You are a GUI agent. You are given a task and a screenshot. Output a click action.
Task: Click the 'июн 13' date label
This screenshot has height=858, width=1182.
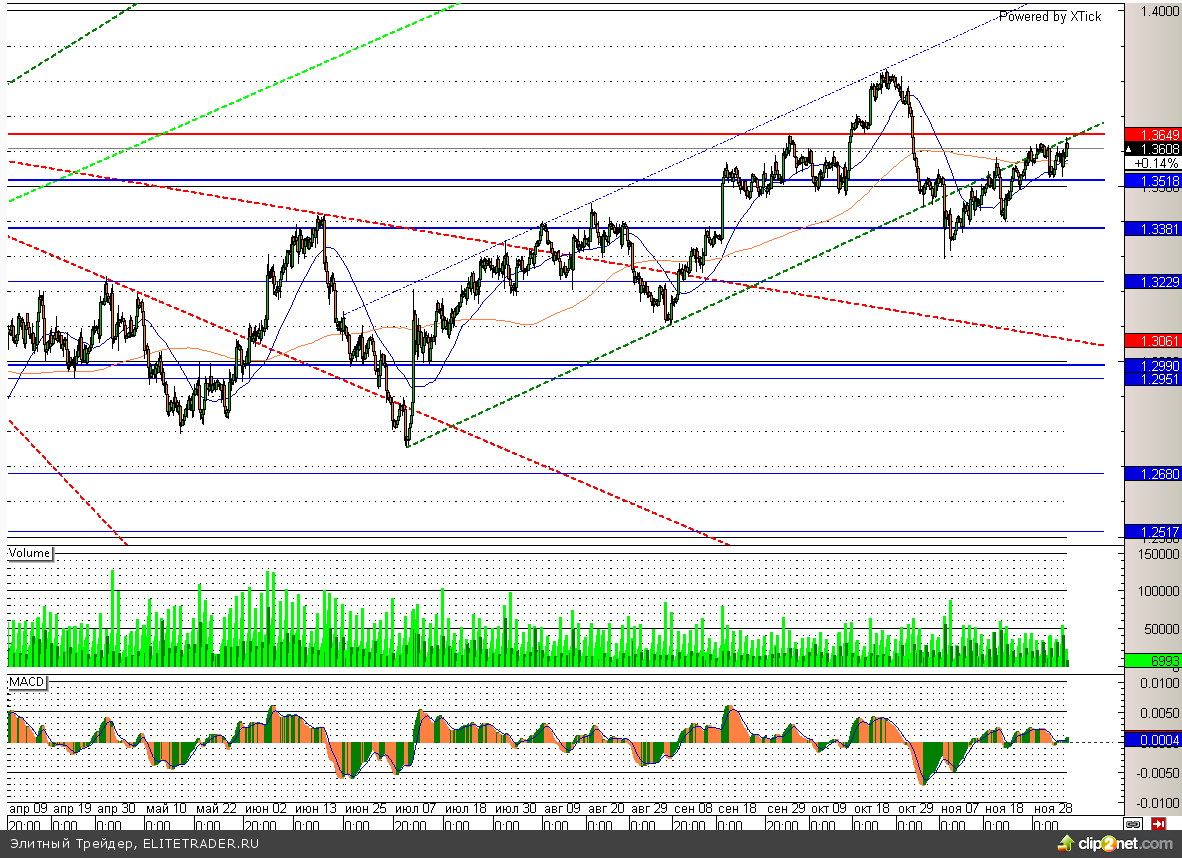(316, 808)
